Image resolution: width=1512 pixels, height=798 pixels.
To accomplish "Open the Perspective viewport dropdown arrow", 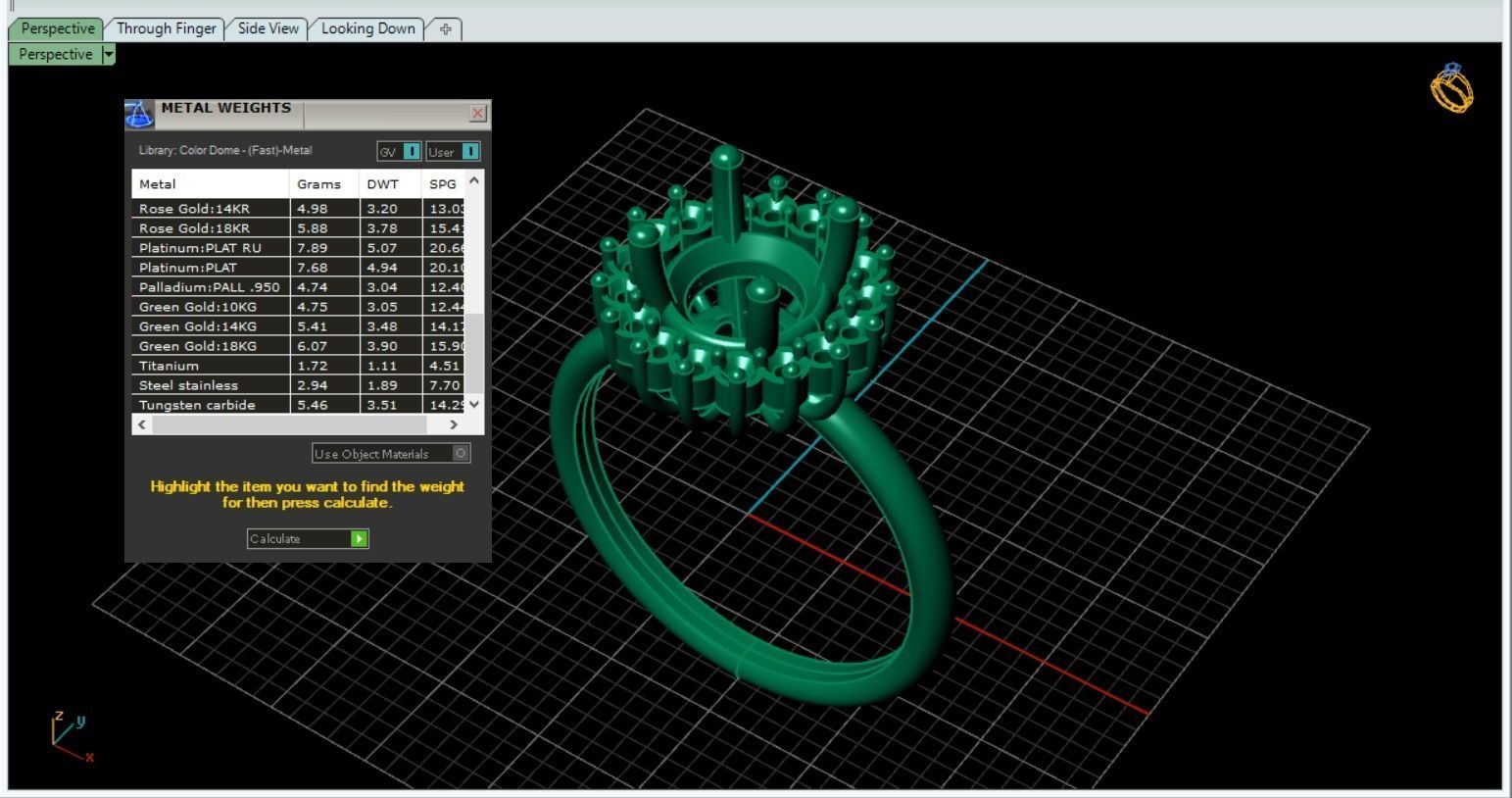I will (x=108, y=55).
